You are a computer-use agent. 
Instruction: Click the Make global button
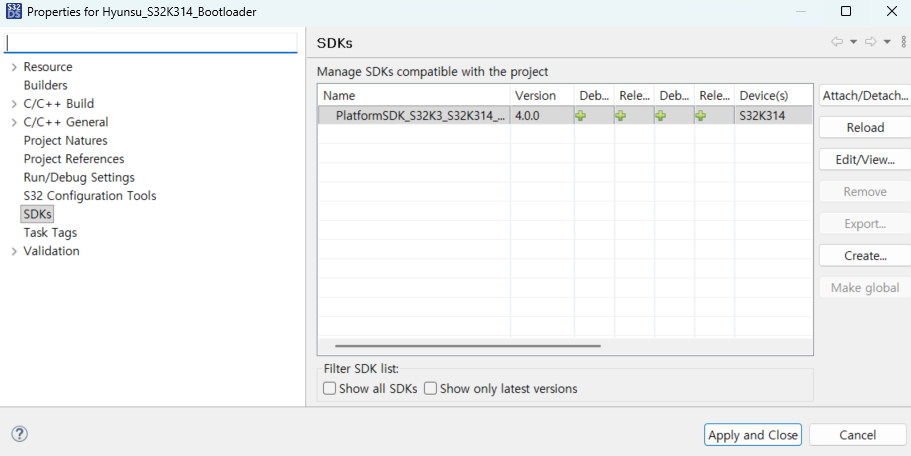[865, 288]
